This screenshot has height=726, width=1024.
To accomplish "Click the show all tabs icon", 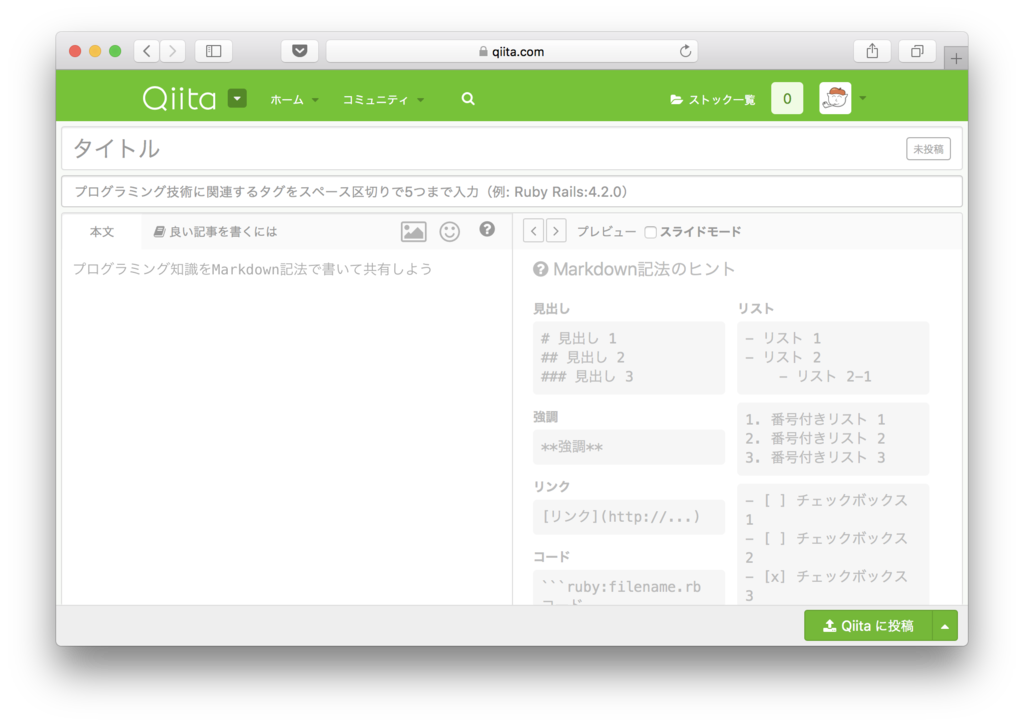I will point(918,51).
